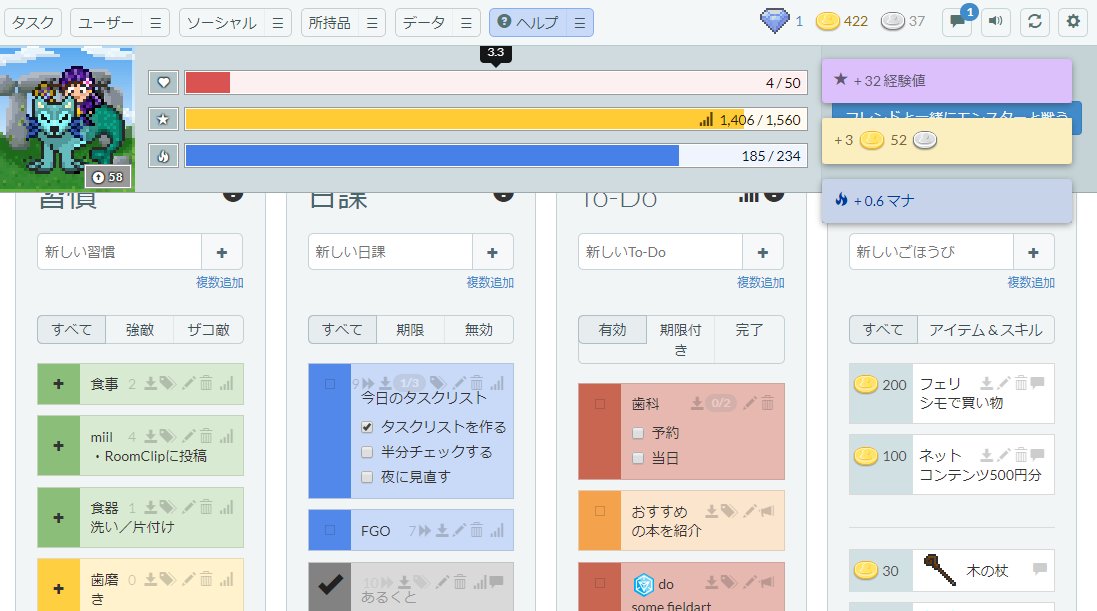Check 予約 item under 歯科

point(637,433)
